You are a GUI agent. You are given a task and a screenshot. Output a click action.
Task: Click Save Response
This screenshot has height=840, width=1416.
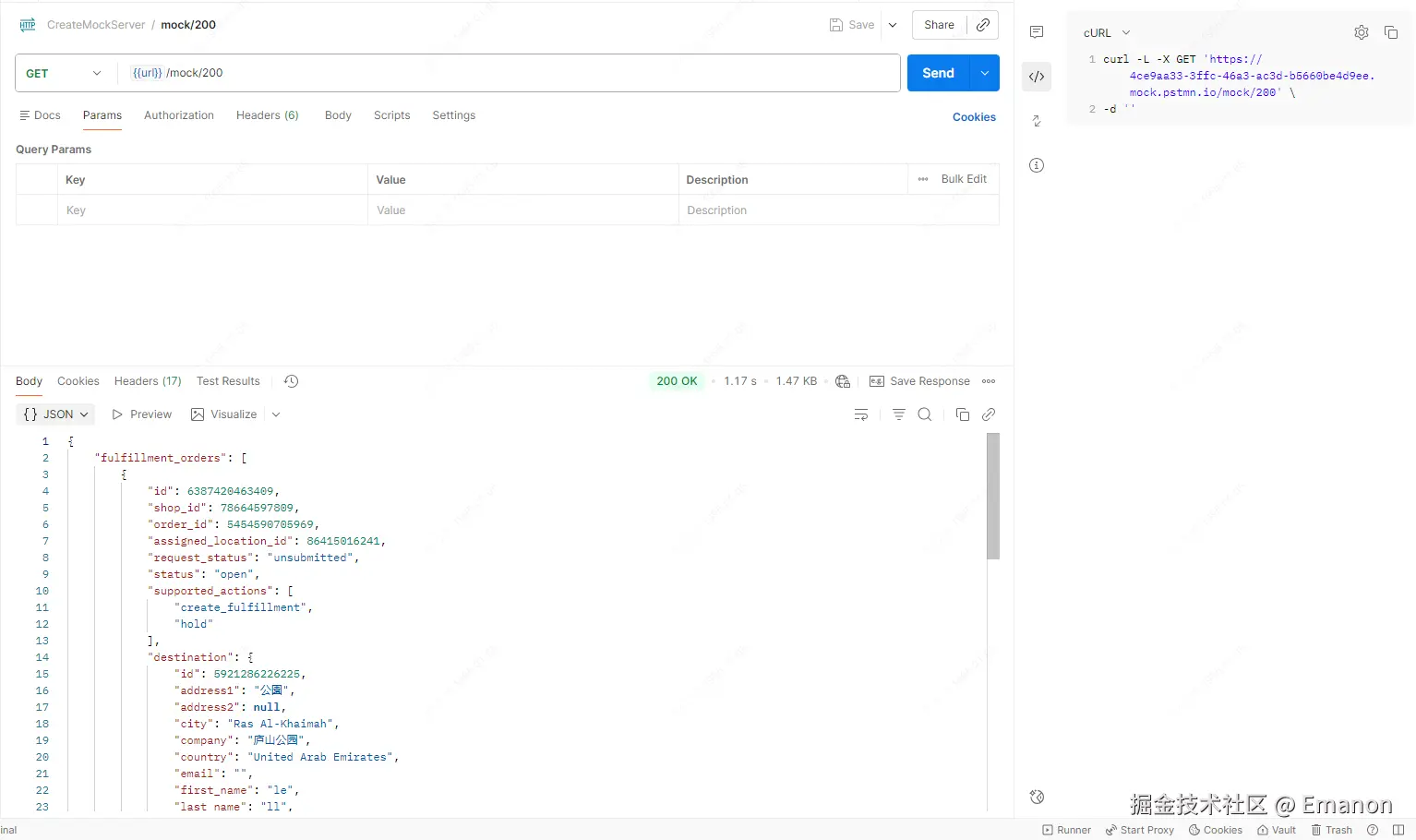(x=920, y=381)
